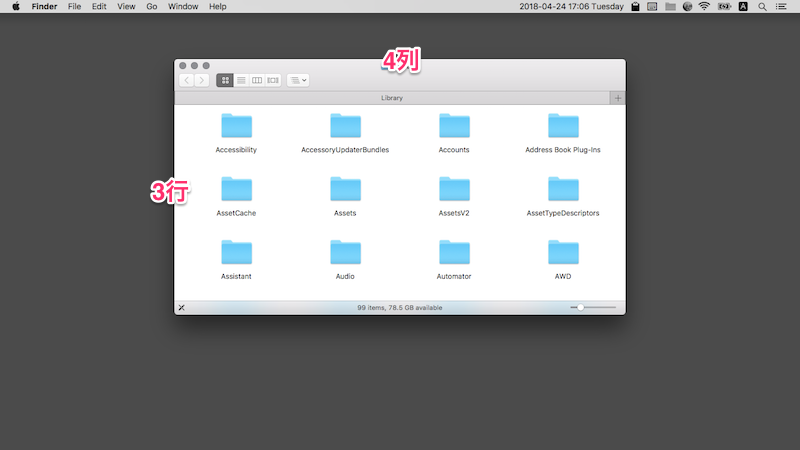
Task: Click the tools icon in status bar
Action: [181, 308]
